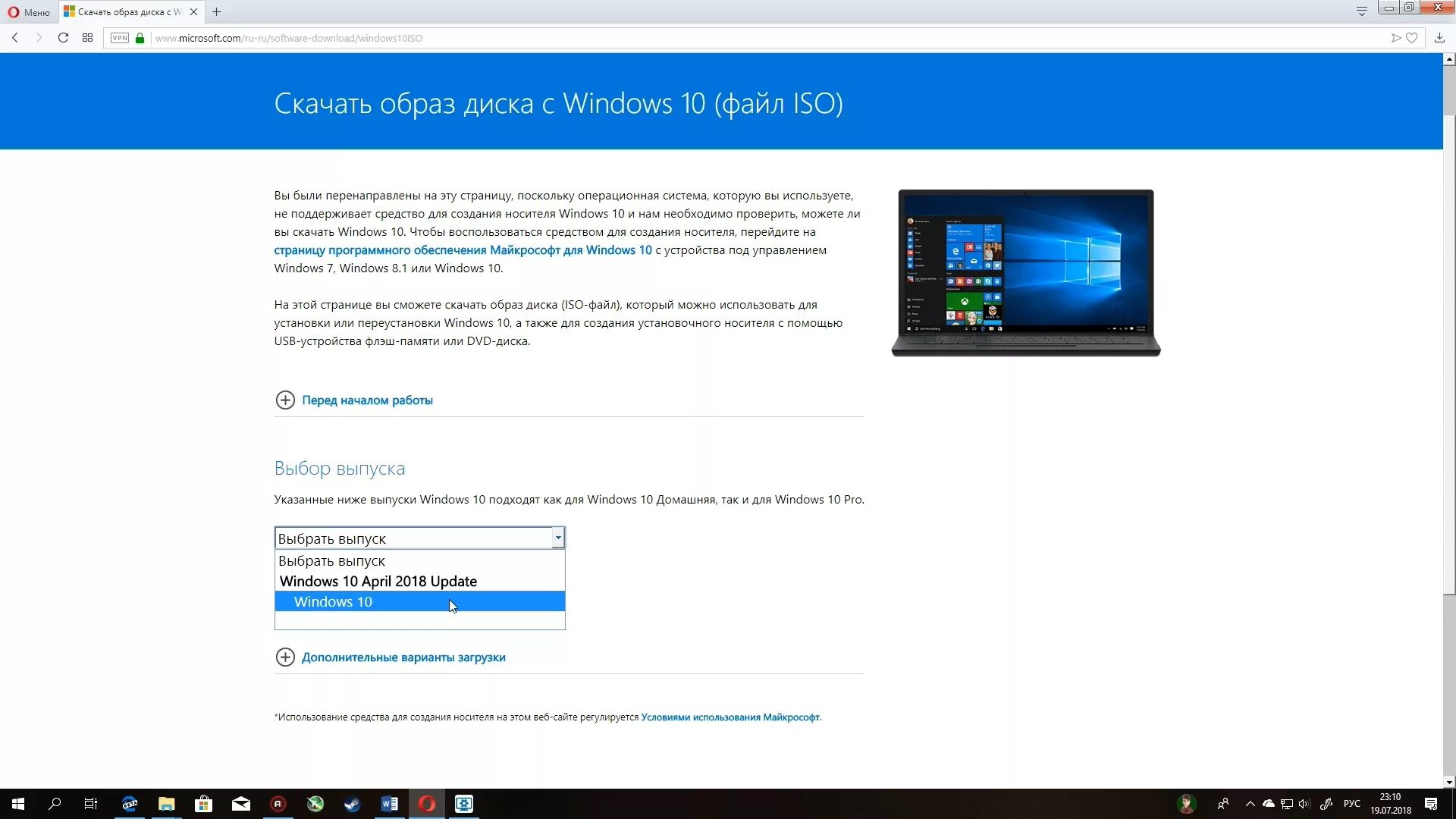This screenshot has width=1456, height=819.
Task: Open volume control in system tray
Action: [1304, 804]
